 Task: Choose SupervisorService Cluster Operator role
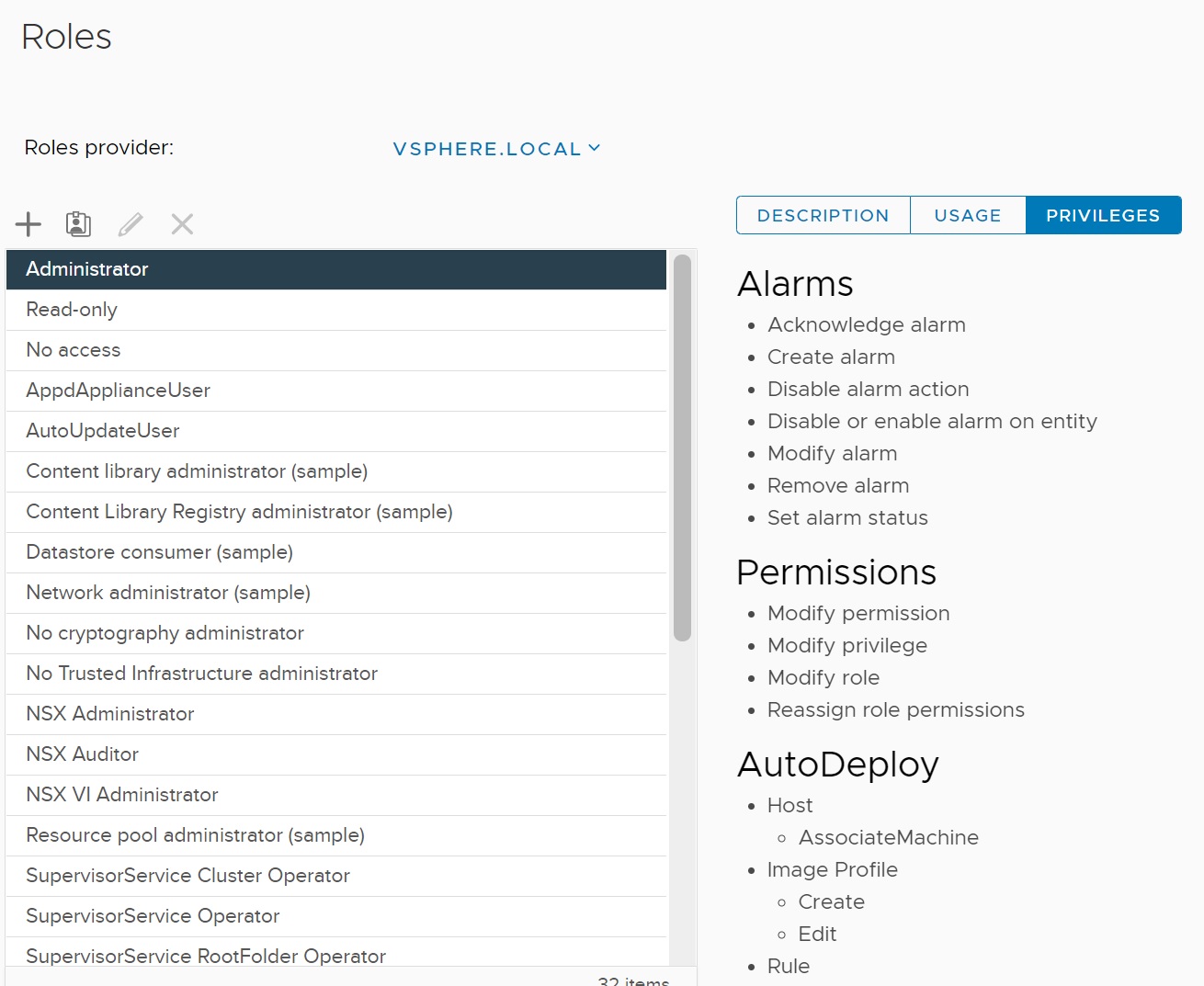(x=336, y=876)
